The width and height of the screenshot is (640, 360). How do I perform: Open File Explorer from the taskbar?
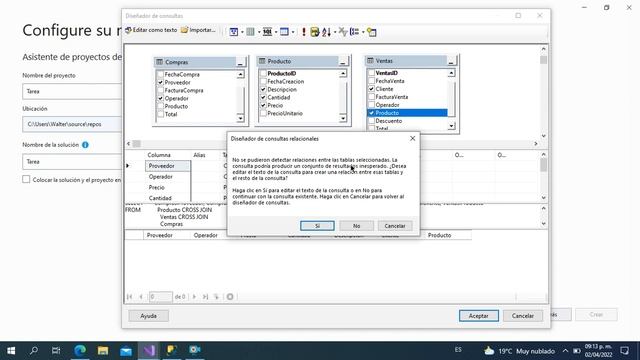click(103, 350)
